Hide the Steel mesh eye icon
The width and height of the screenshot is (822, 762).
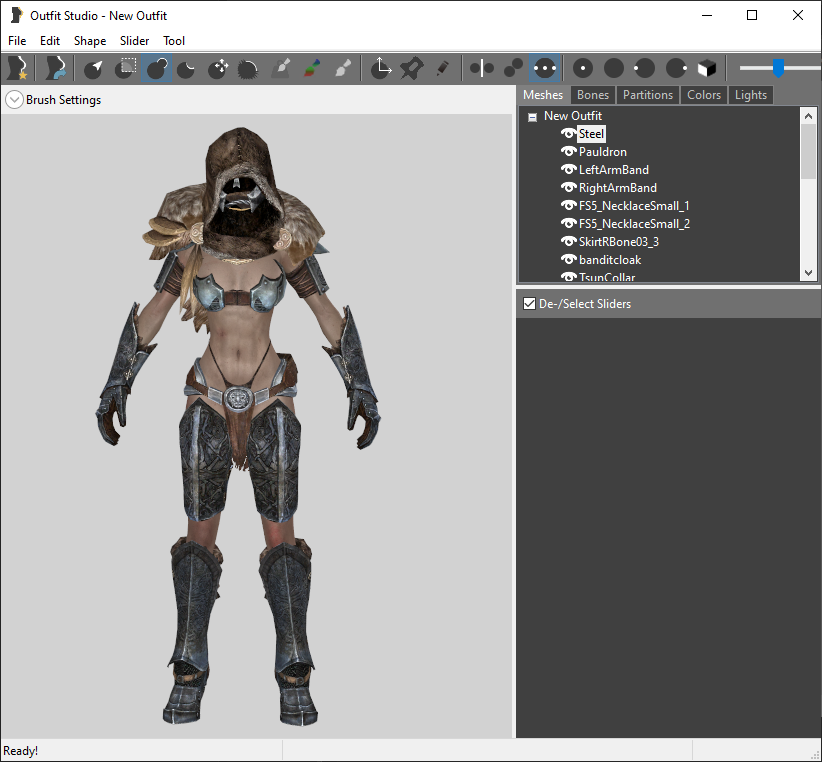pyautogui.click(x=569, y=134)
